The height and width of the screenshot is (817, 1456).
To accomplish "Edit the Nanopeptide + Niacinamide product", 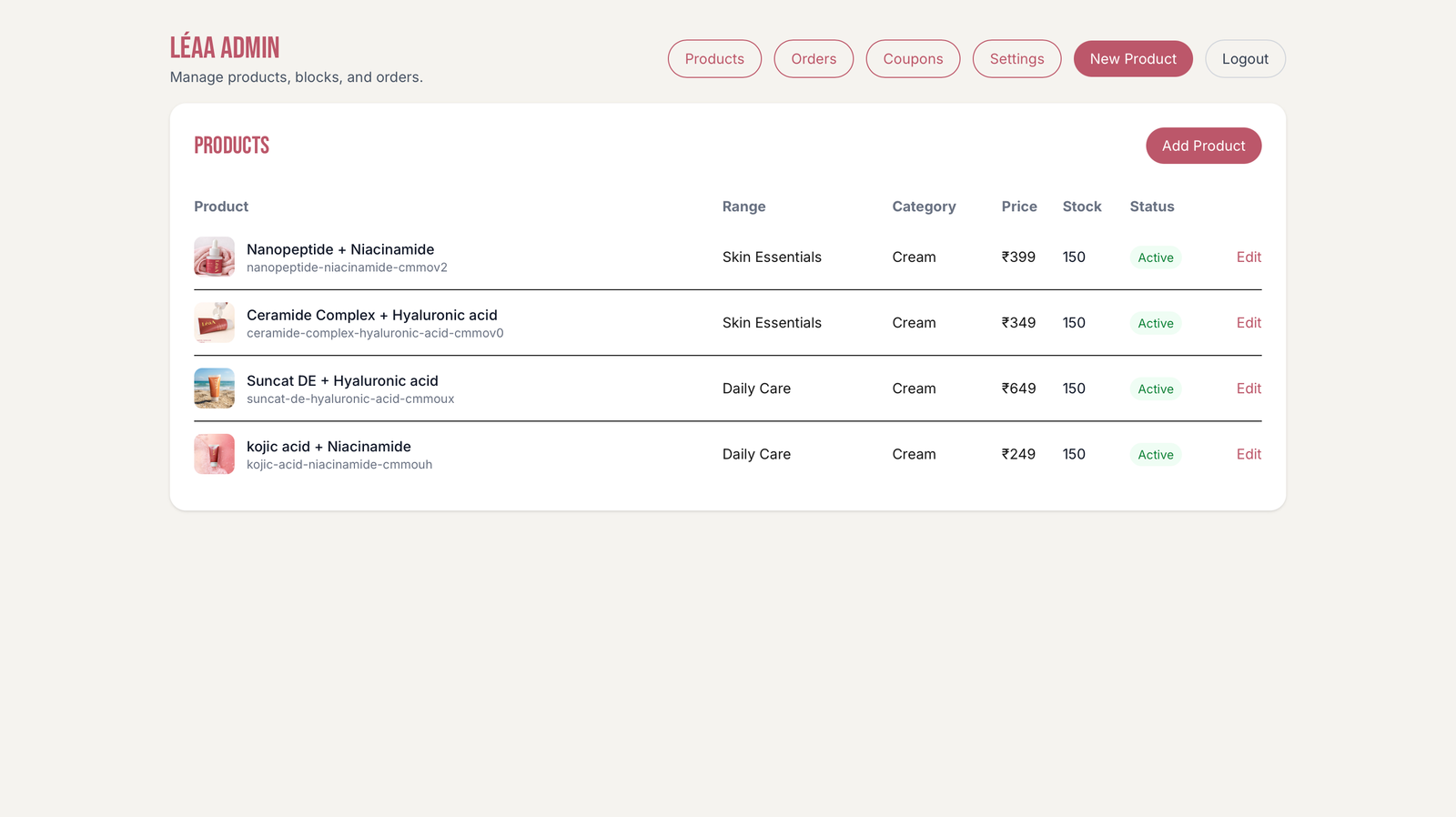I will (x=1249, y=257).
